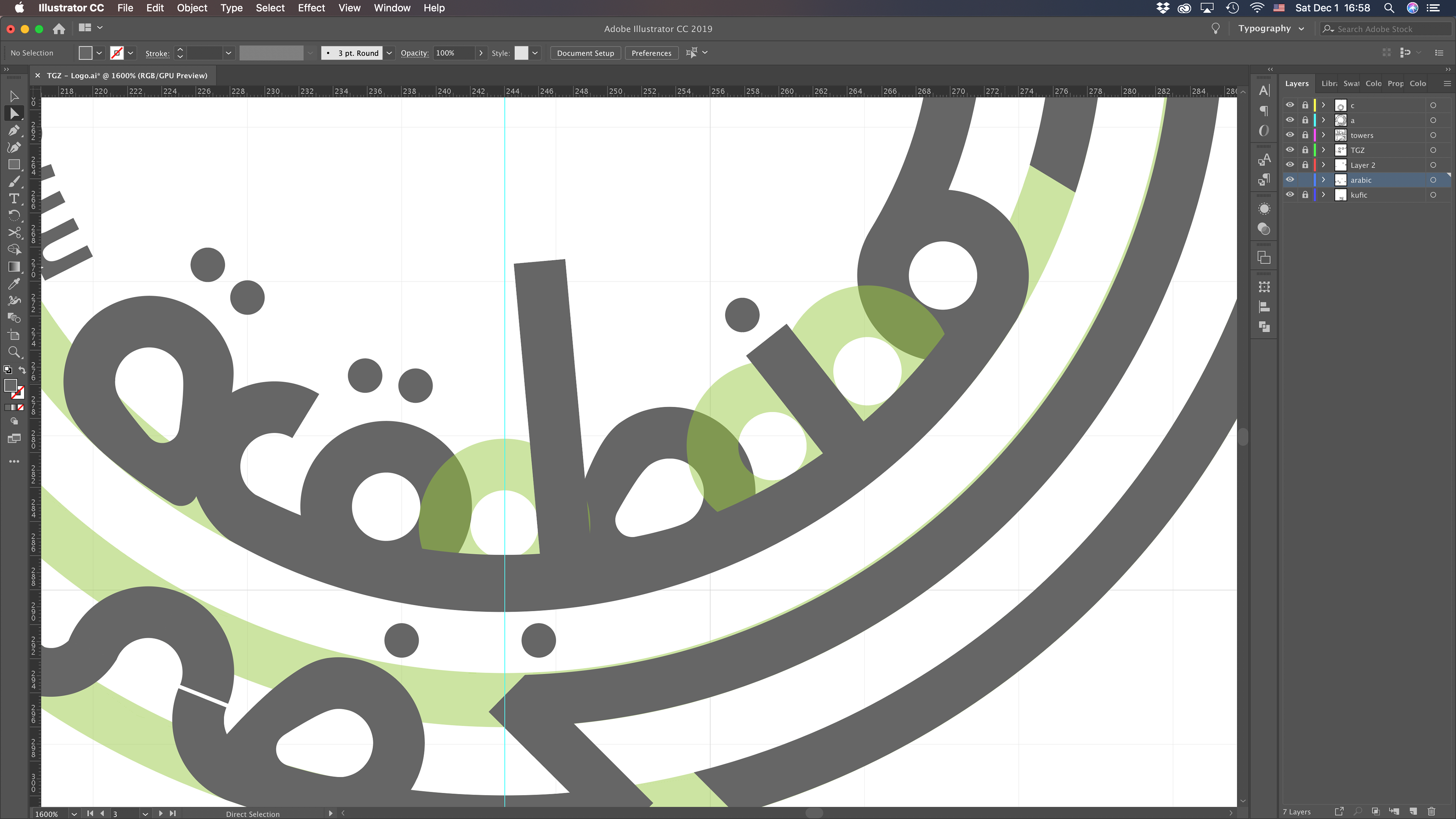The height and width of the screenshot is (819, 1456).
Task: Go to the next artboard arrow
Action: 160,814
